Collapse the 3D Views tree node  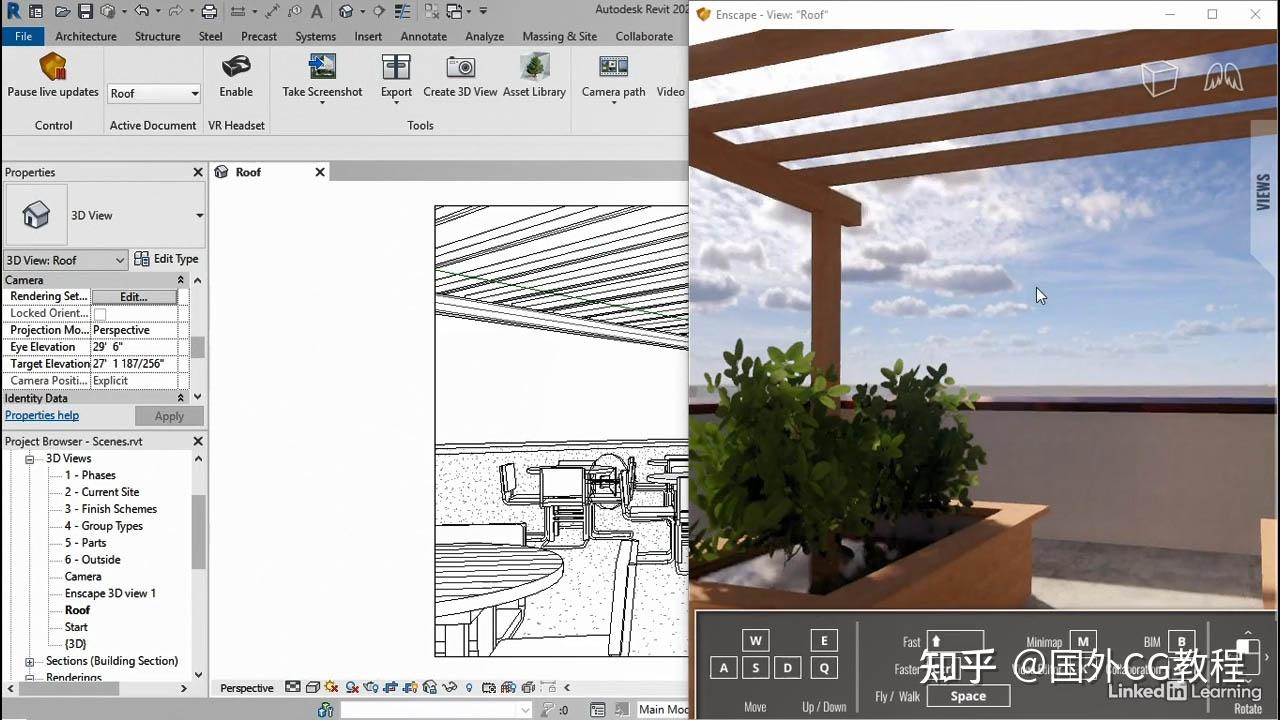(x=30, y=459)
